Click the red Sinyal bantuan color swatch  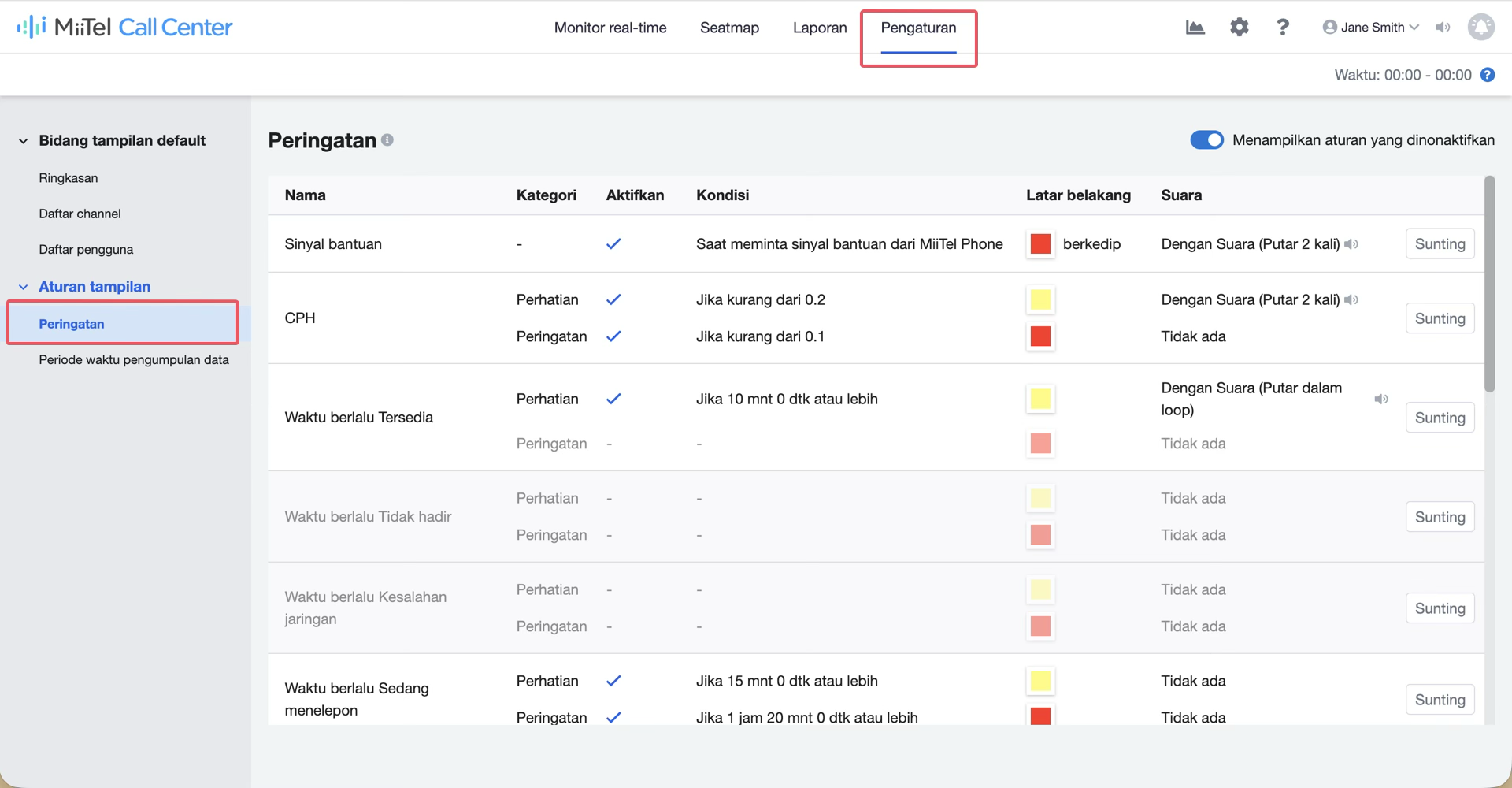point(1040,243)
